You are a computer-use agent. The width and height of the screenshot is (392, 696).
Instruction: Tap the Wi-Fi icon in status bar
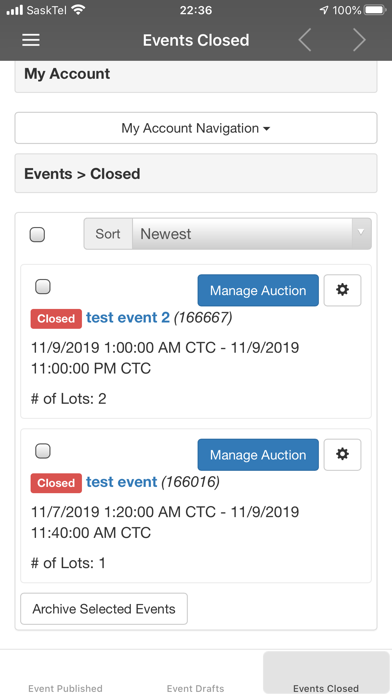point(79,10)
